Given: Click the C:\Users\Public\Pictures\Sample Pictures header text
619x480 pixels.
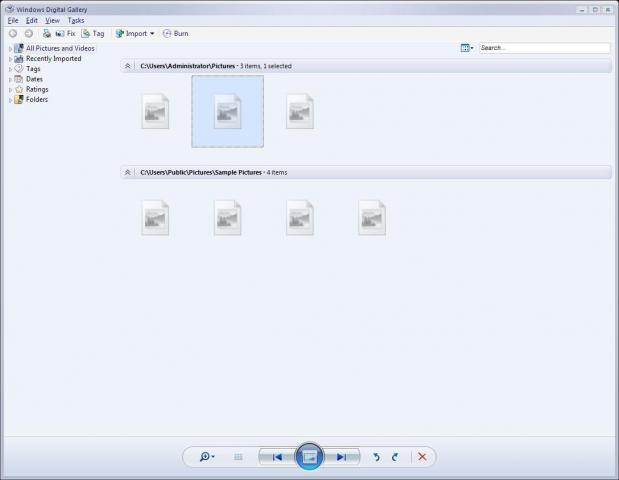Looking at the screenshot, I should coord(201,172).
